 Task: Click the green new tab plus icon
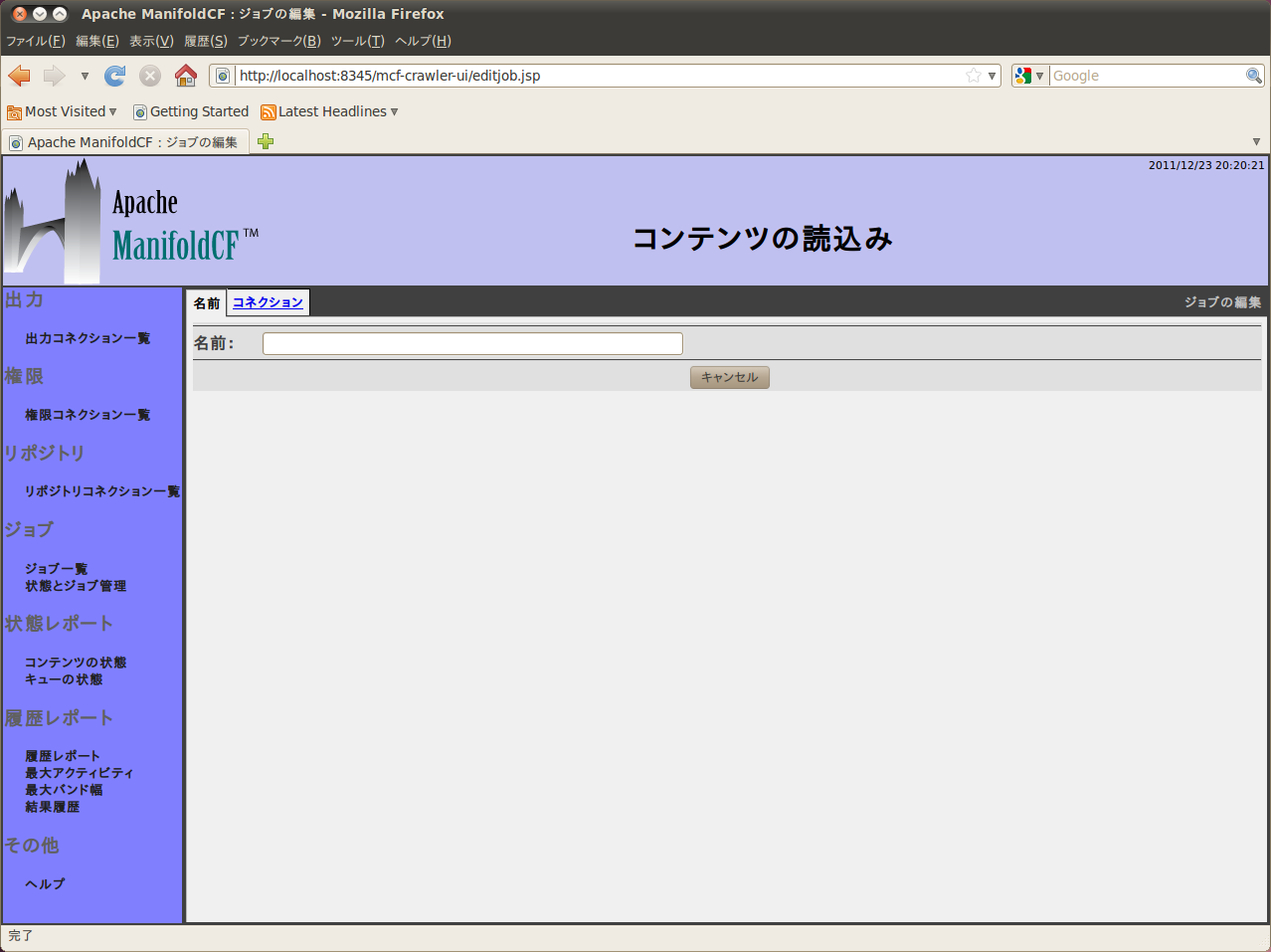pos(266,141)
